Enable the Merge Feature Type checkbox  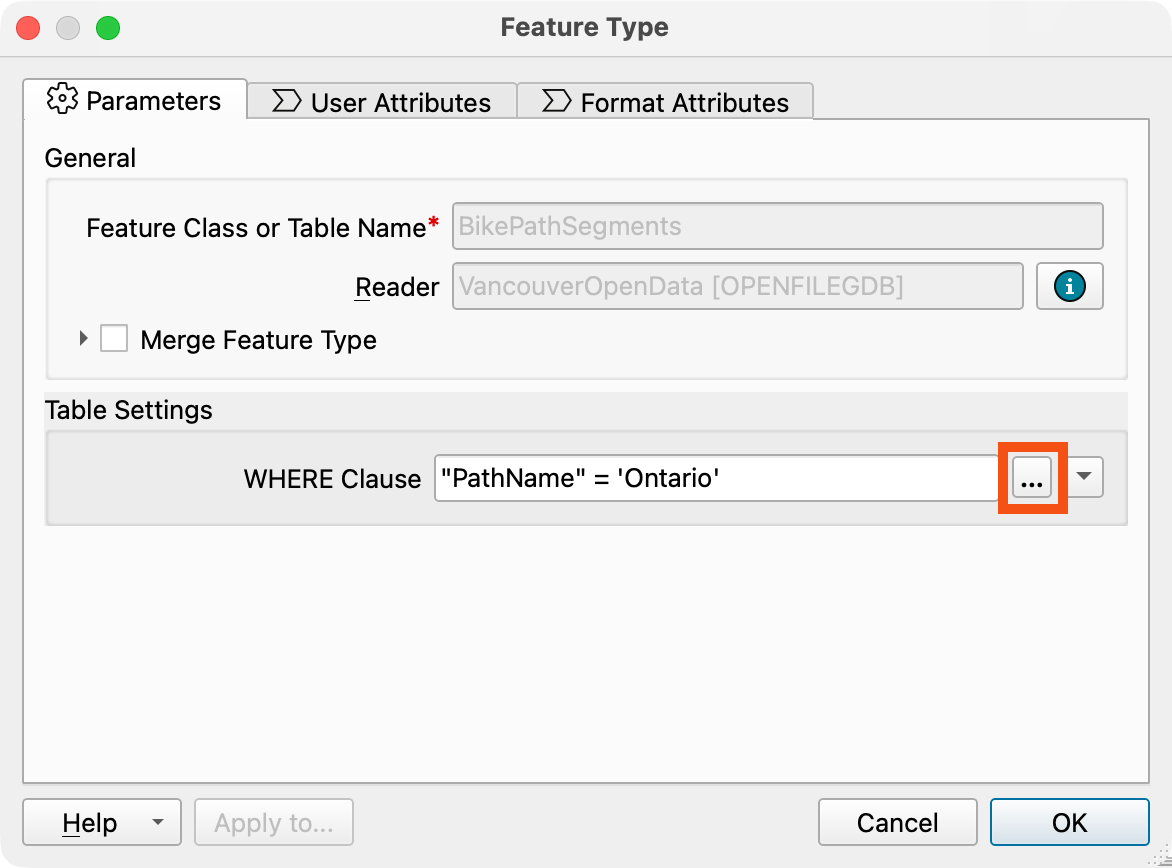(x=114, y=339)
